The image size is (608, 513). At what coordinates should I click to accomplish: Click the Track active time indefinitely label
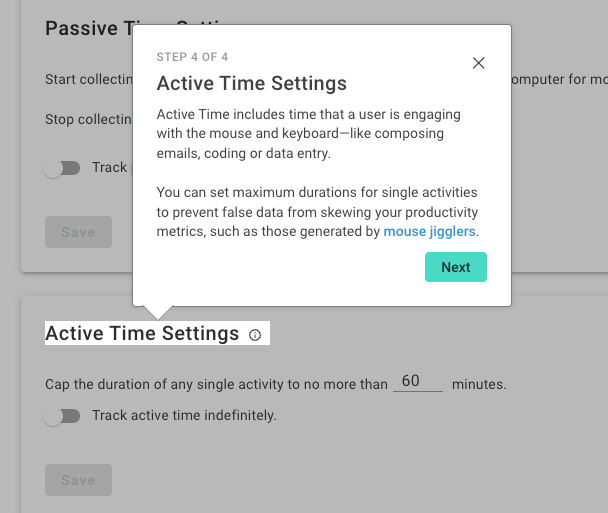pos(184,416)
